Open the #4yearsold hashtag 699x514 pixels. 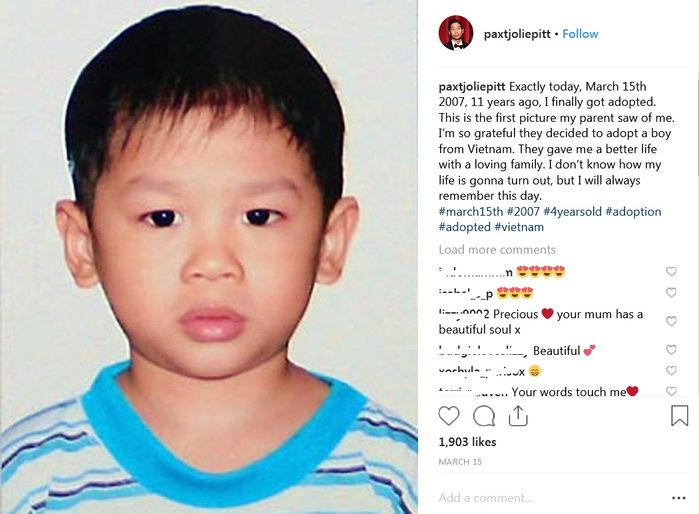point(572,211)
